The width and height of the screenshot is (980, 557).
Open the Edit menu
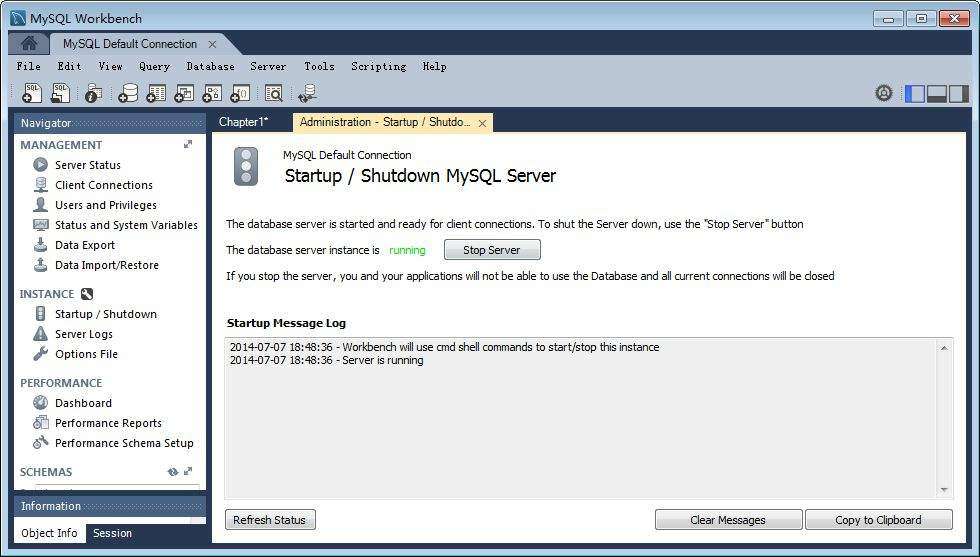click(x=69, y=66)
